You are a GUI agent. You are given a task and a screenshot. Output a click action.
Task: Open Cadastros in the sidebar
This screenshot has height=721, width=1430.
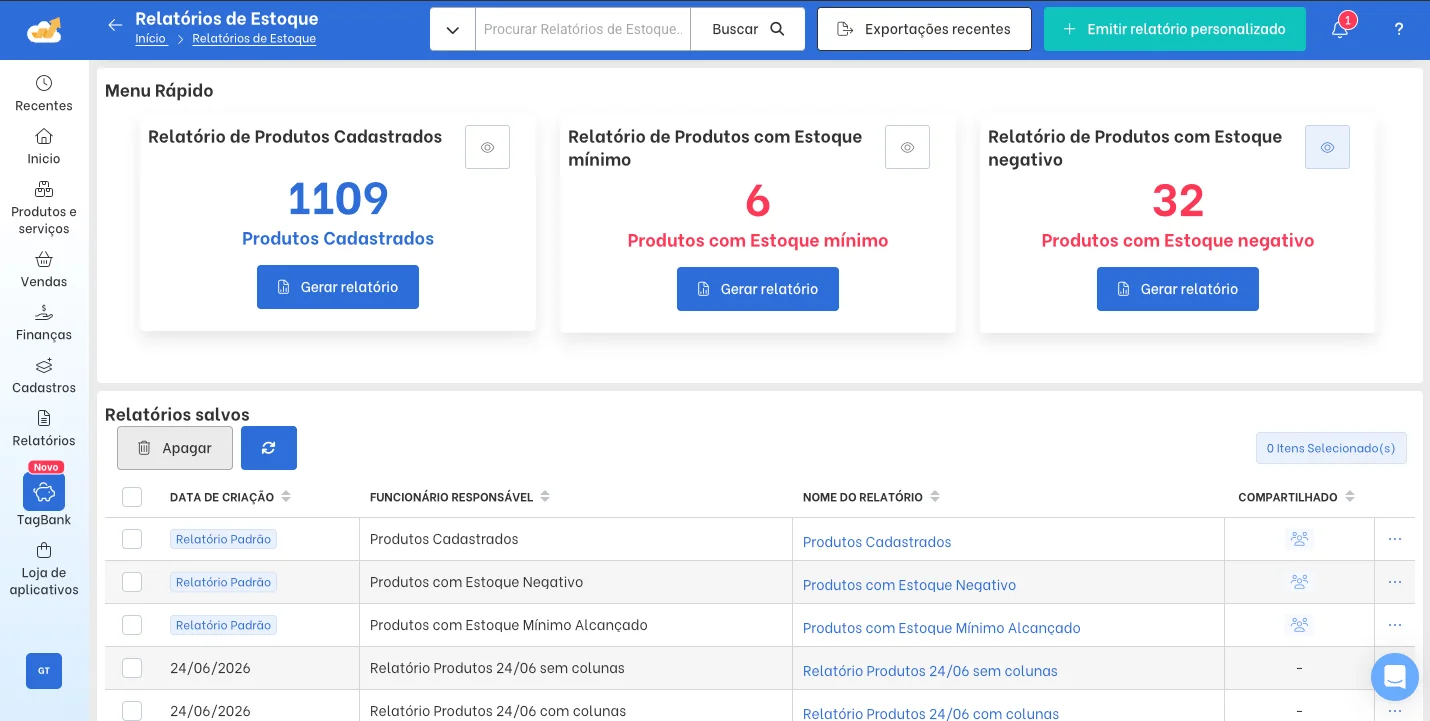point(44,375)
